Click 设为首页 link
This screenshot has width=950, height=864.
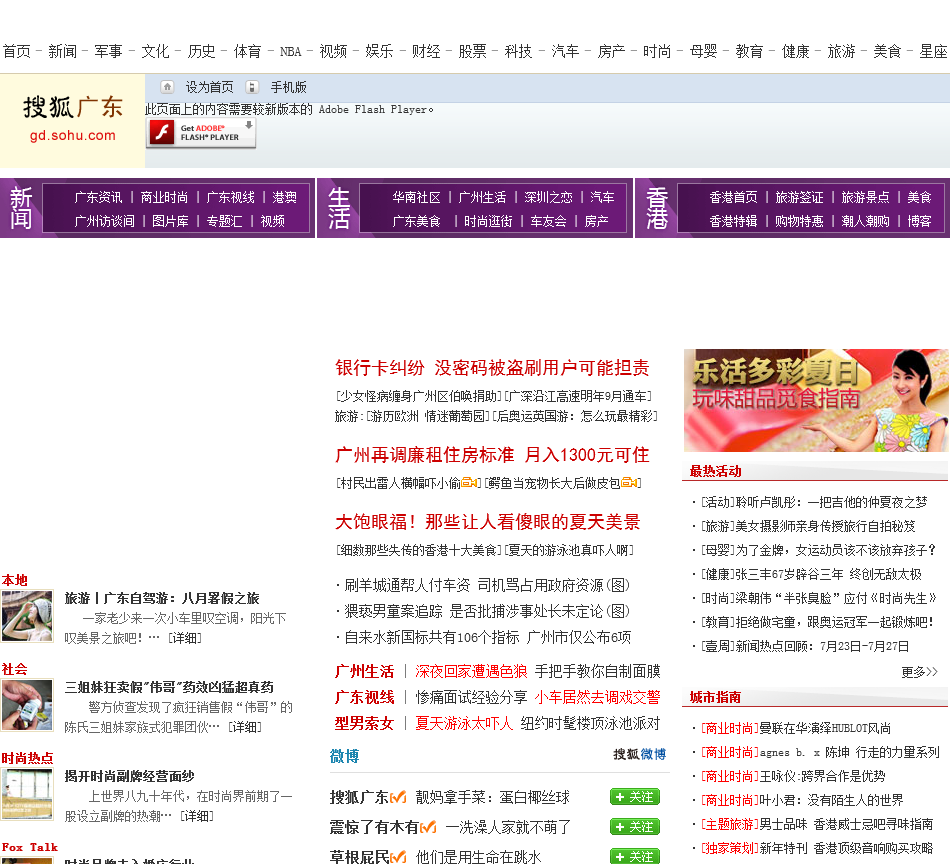pos(209,87)
